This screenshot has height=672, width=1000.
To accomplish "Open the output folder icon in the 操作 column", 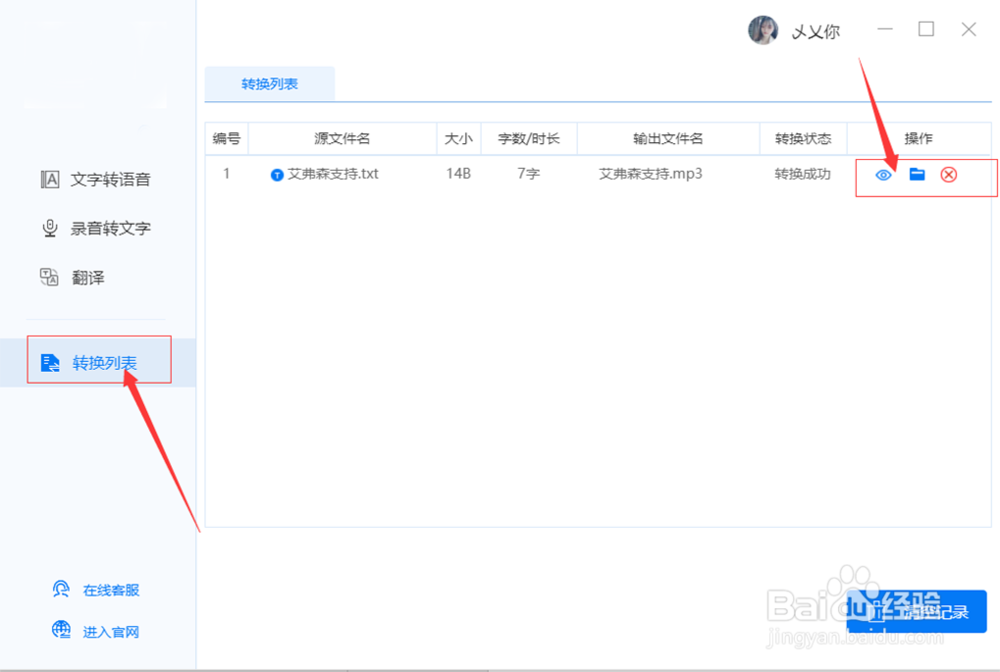I will (x=915, y=174).
